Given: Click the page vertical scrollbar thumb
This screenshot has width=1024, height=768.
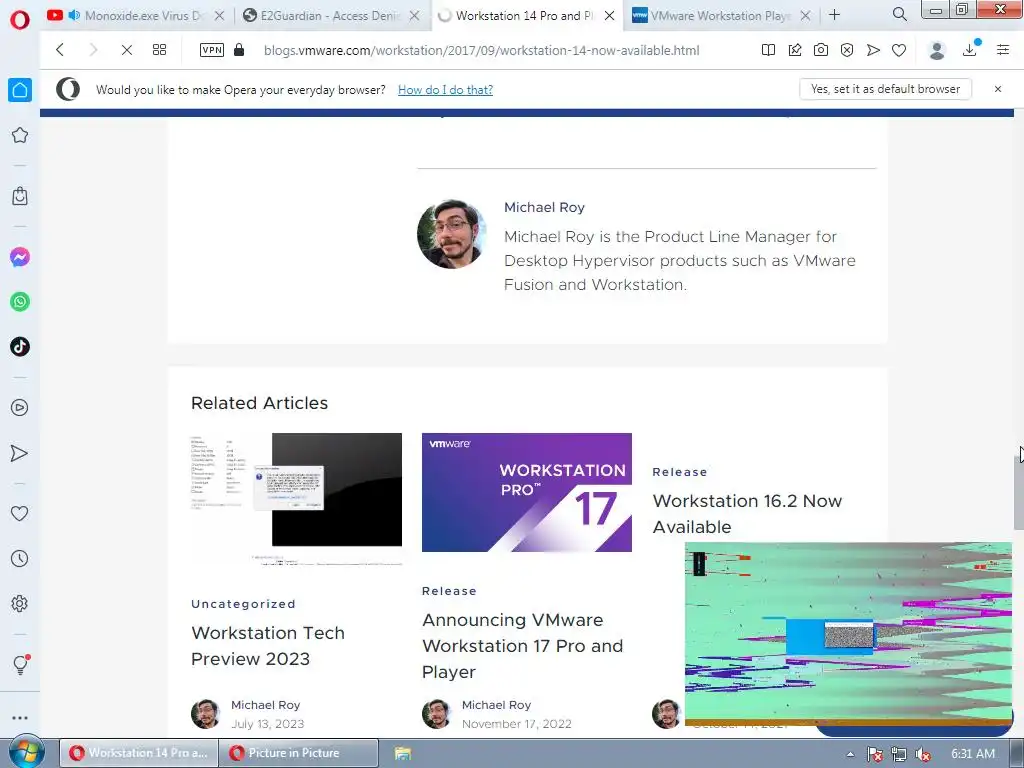Looking at the screenshot, I should click(x=1018, y=493).
